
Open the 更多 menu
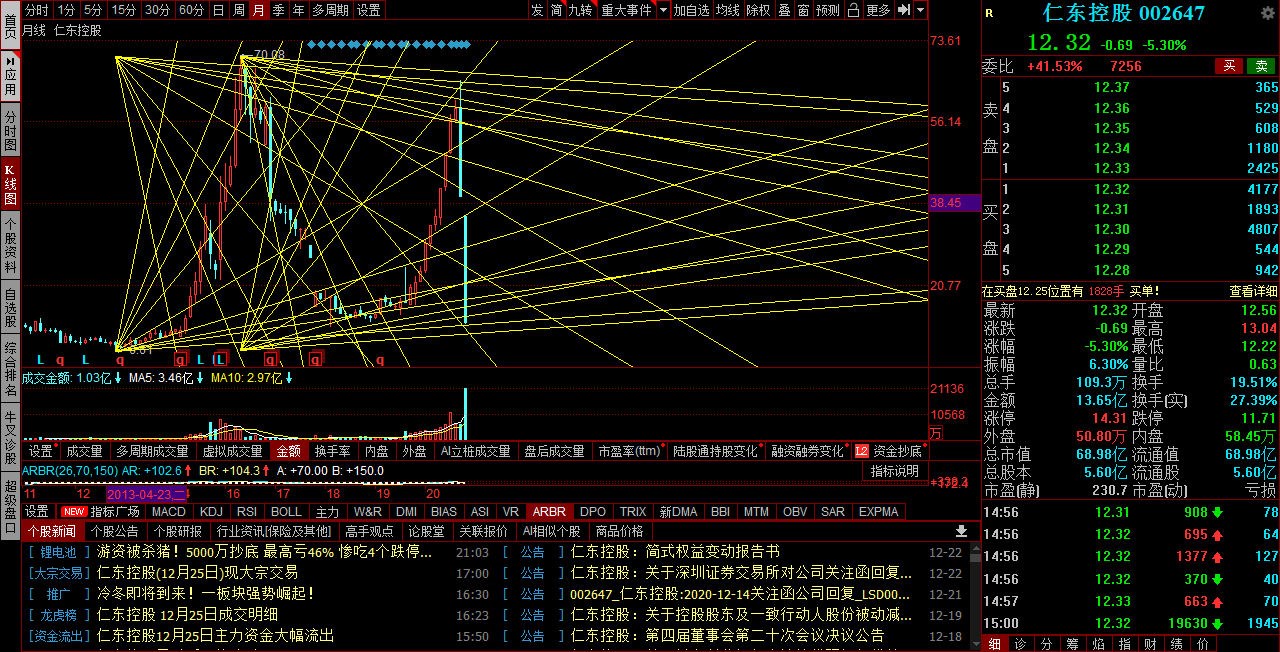(878, 10)
